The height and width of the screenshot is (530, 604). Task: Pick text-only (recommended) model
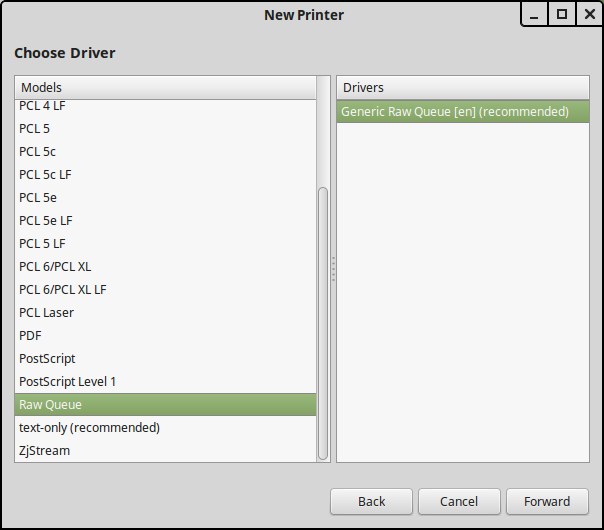click(89, 427)
